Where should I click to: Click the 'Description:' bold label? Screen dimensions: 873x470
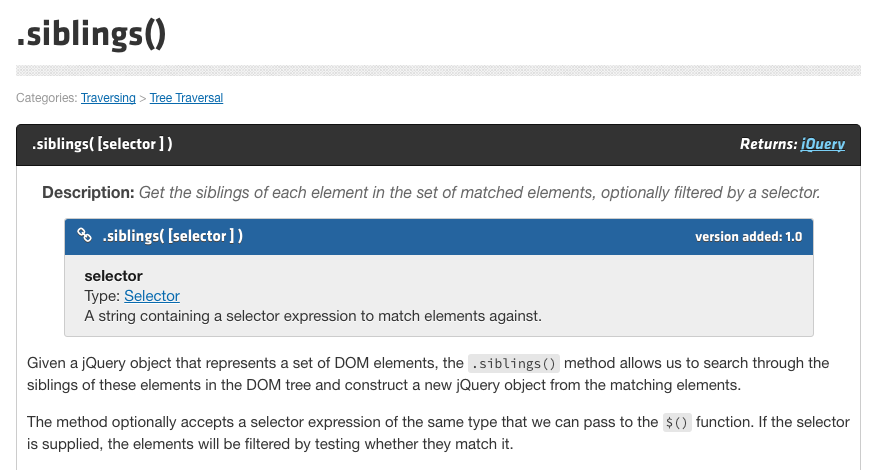pos(89,193)
